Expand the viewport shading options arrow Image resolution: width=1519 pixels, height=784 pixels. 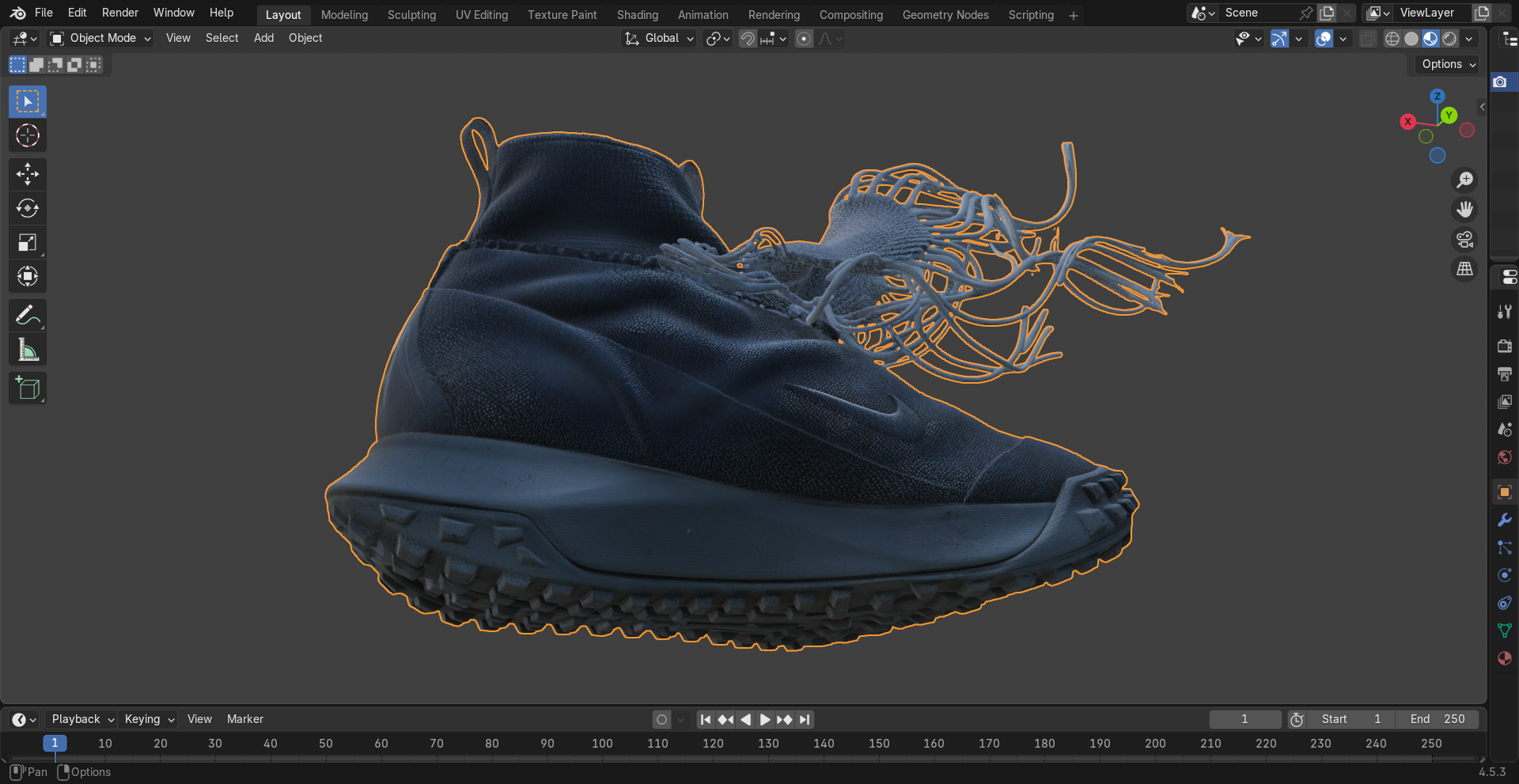[x=1469, y=39]
